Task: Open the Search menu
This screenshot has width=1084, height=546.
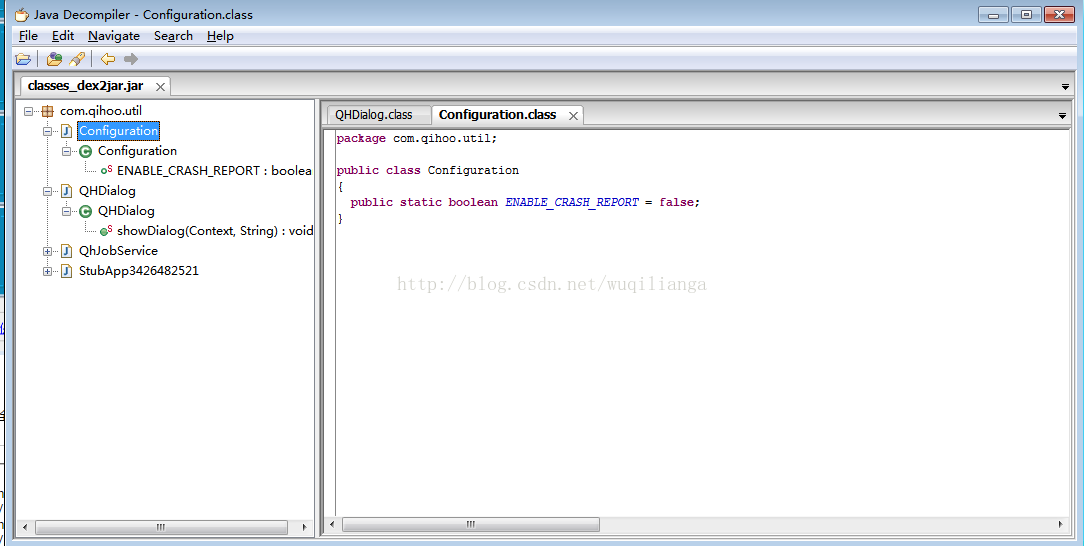Action: tap(174, 36)
